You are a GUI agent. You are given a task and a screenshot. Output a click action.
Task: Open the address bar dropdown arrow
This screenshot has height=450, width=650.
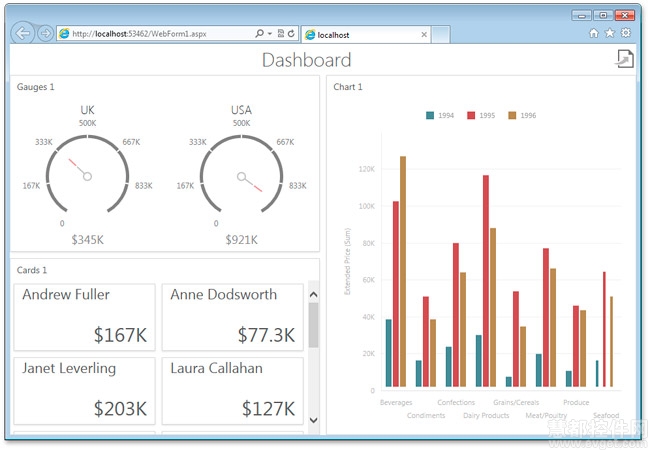(x=270, y=34)
